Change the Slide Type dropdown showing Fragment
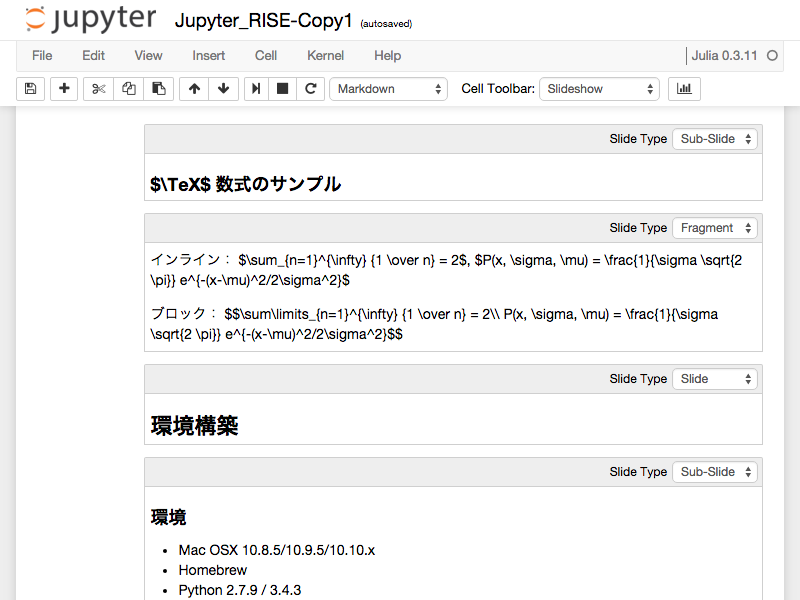Viewport: 800px width, 600px height. pos(714,228)
